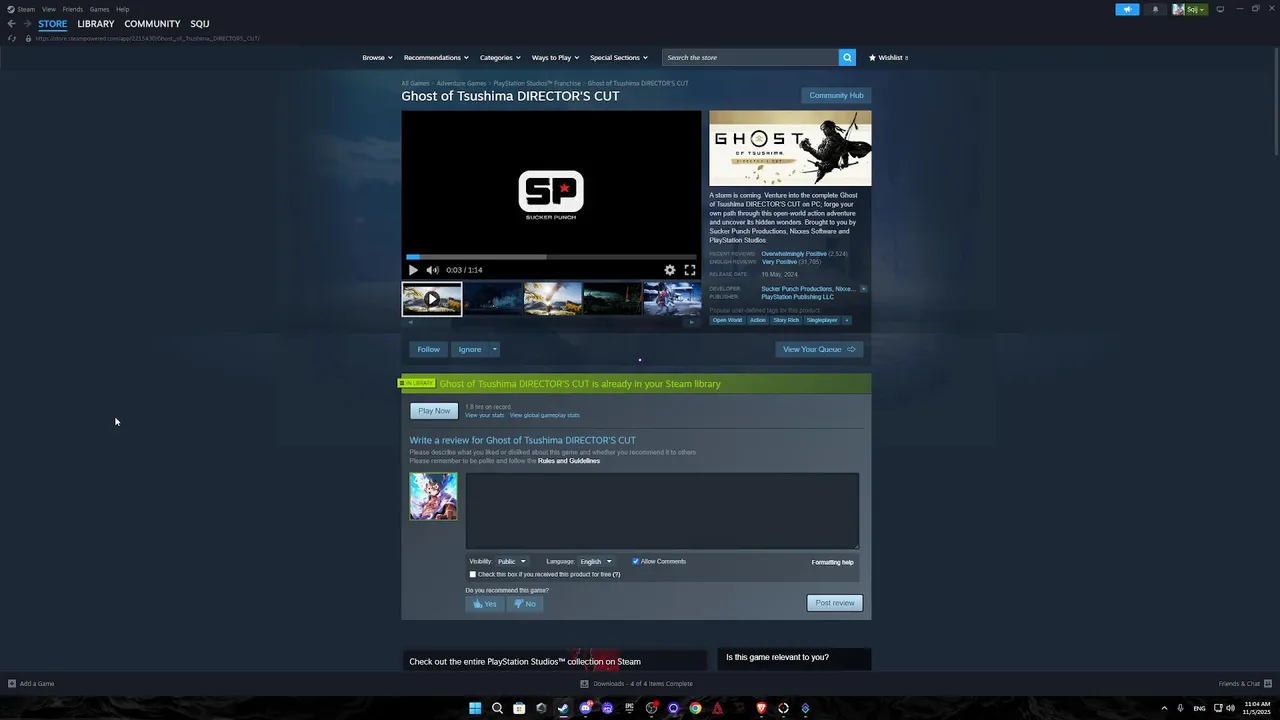Open View Your Queue
1280x720 pixels.
point(819,349)
